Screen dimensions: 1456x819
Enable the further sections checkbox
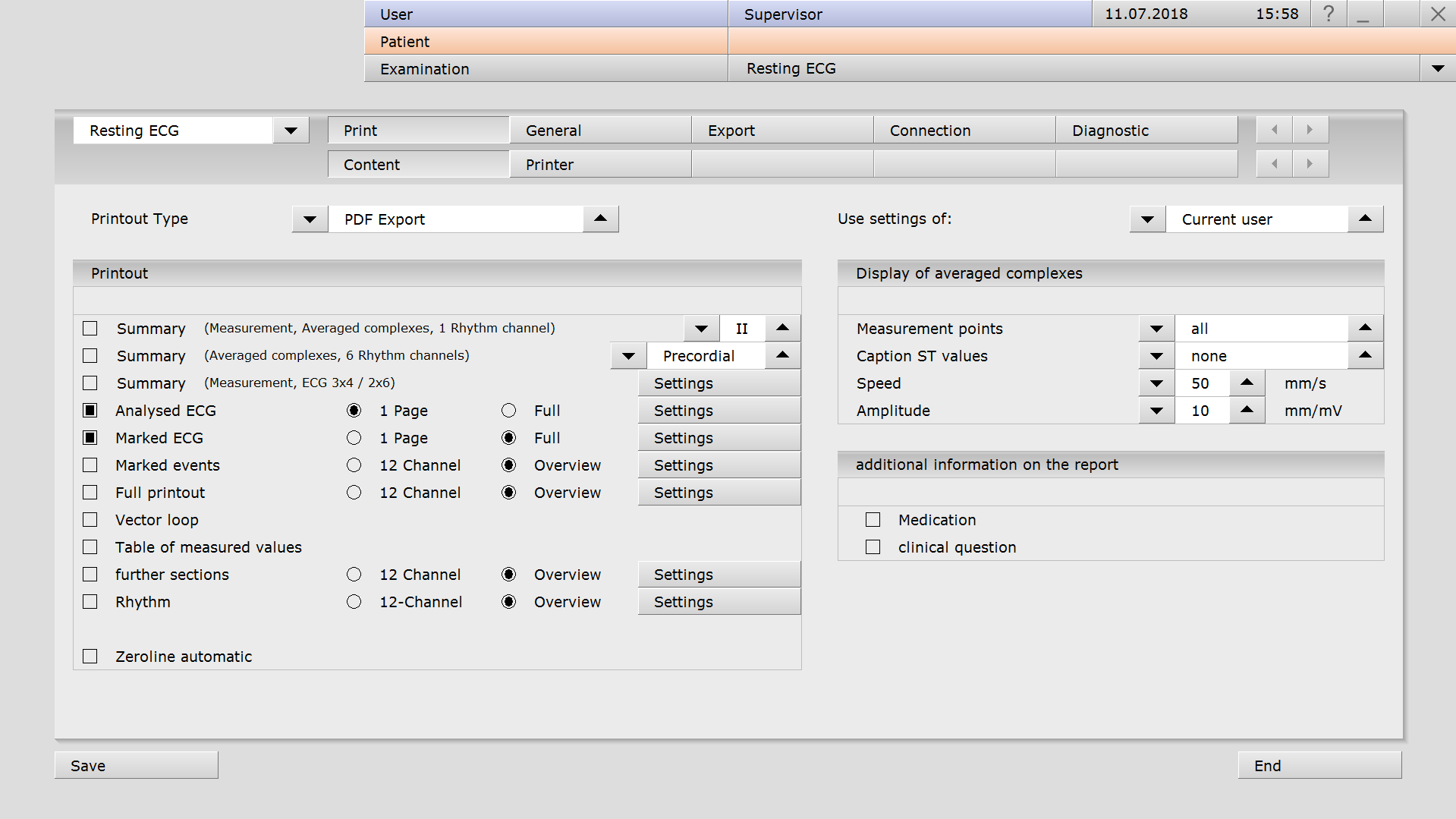[x=90, y=575]
